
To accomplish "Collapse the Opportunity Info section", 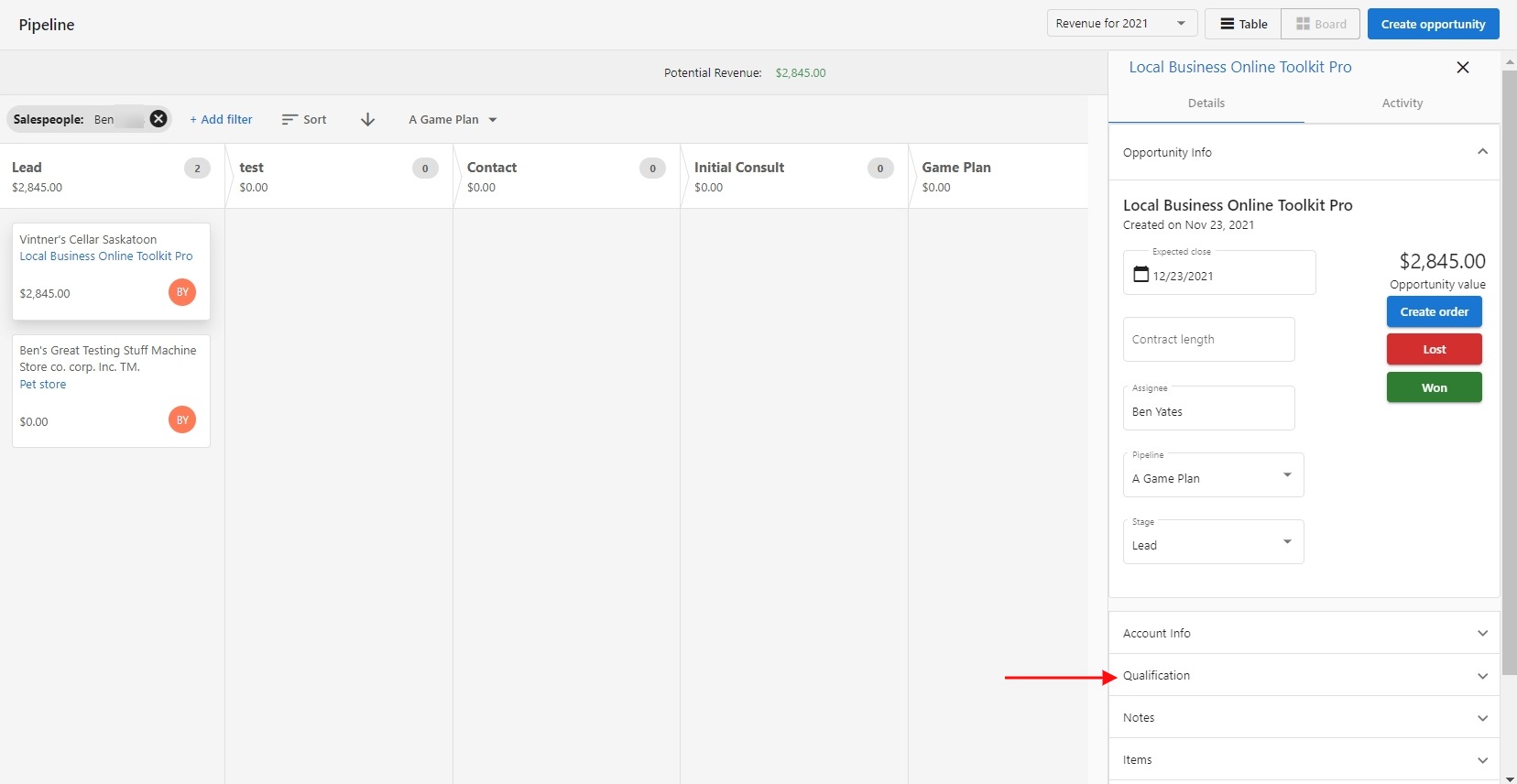I will coord(1304,152).
